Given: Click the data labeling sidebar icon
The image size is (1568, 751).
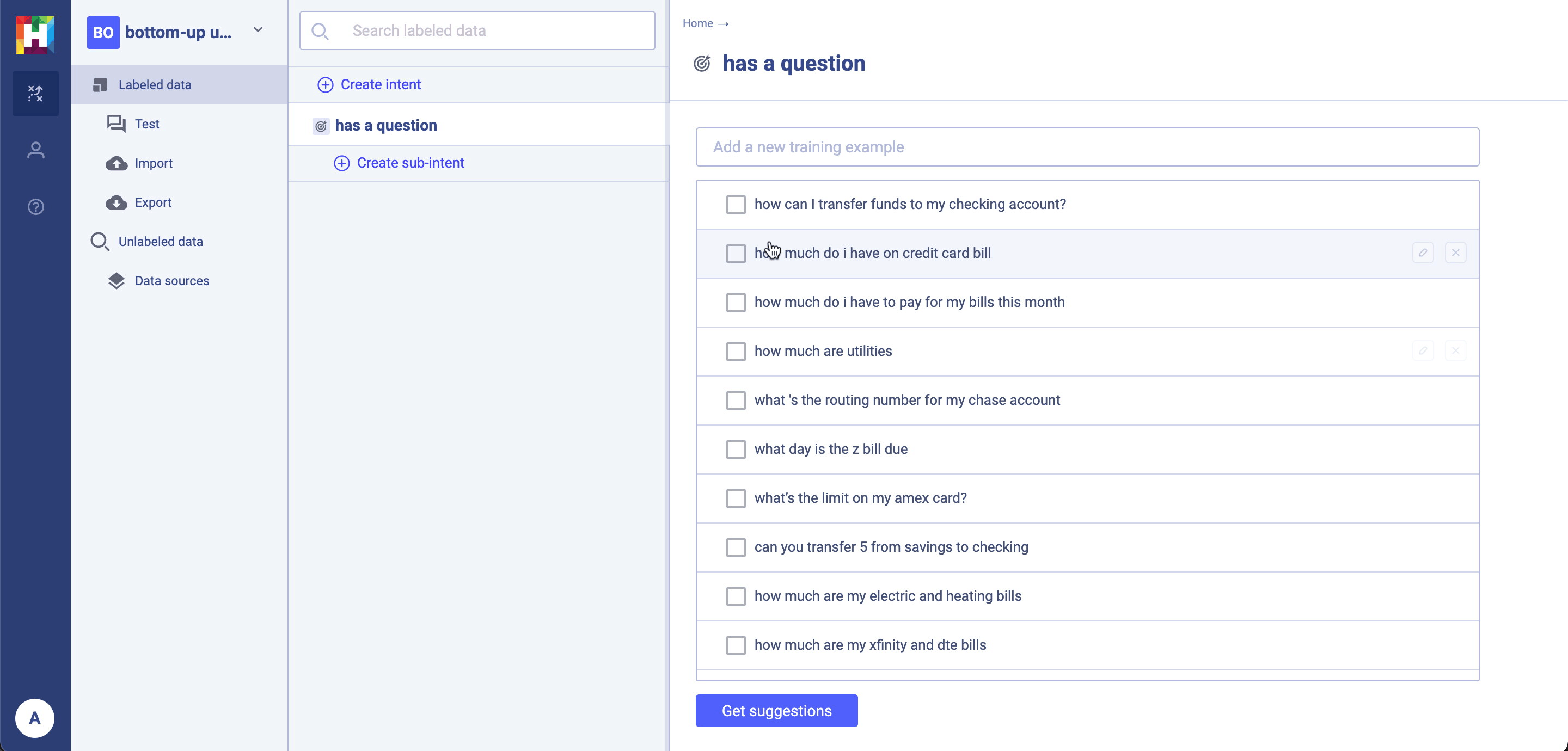Looking at the screenshot, I should pos(35,93).
